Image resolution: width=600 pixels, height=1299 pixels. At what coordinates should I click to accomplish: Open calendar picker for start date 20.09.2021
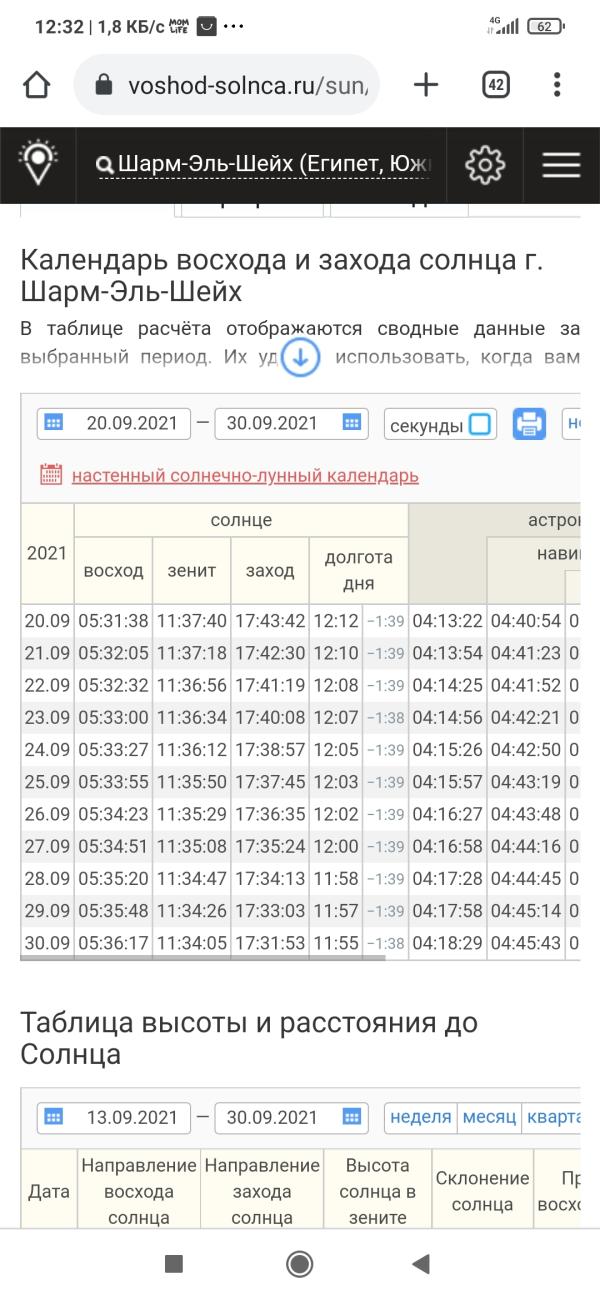coord(55,423)
